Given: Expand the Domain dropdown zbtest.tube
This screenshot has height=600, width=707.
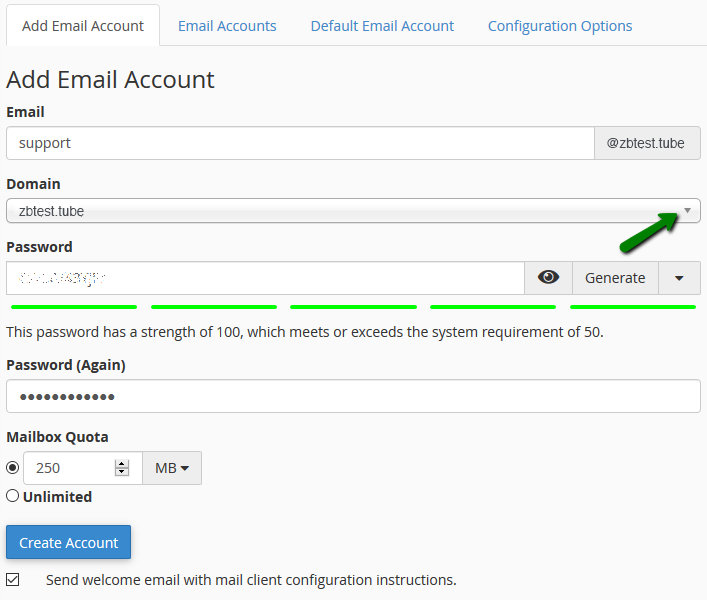Looking at the screenshot, I should click(353, 211).
